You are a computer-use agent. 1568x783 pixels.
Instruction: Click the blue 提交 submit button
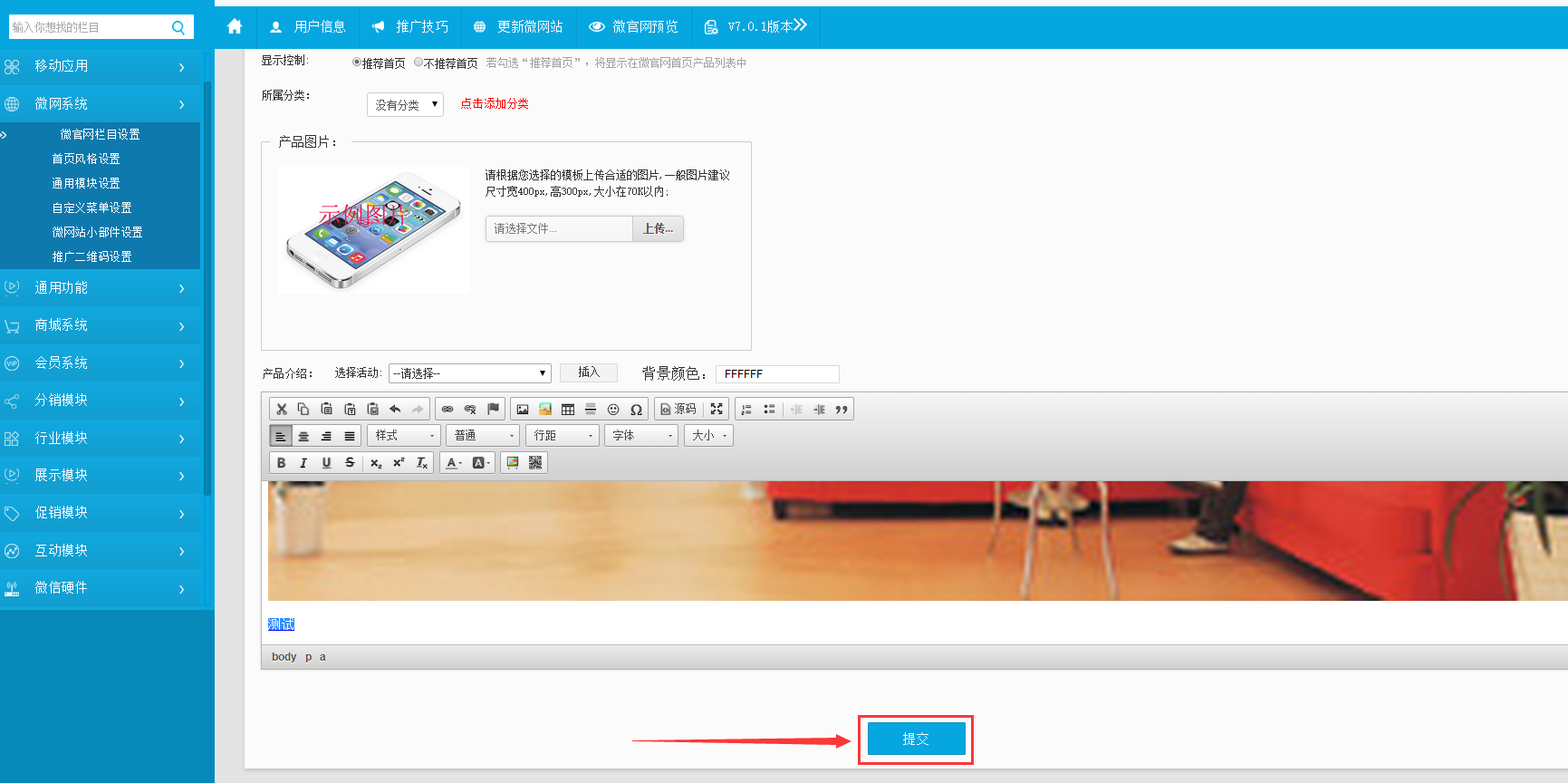pos(915,739)
